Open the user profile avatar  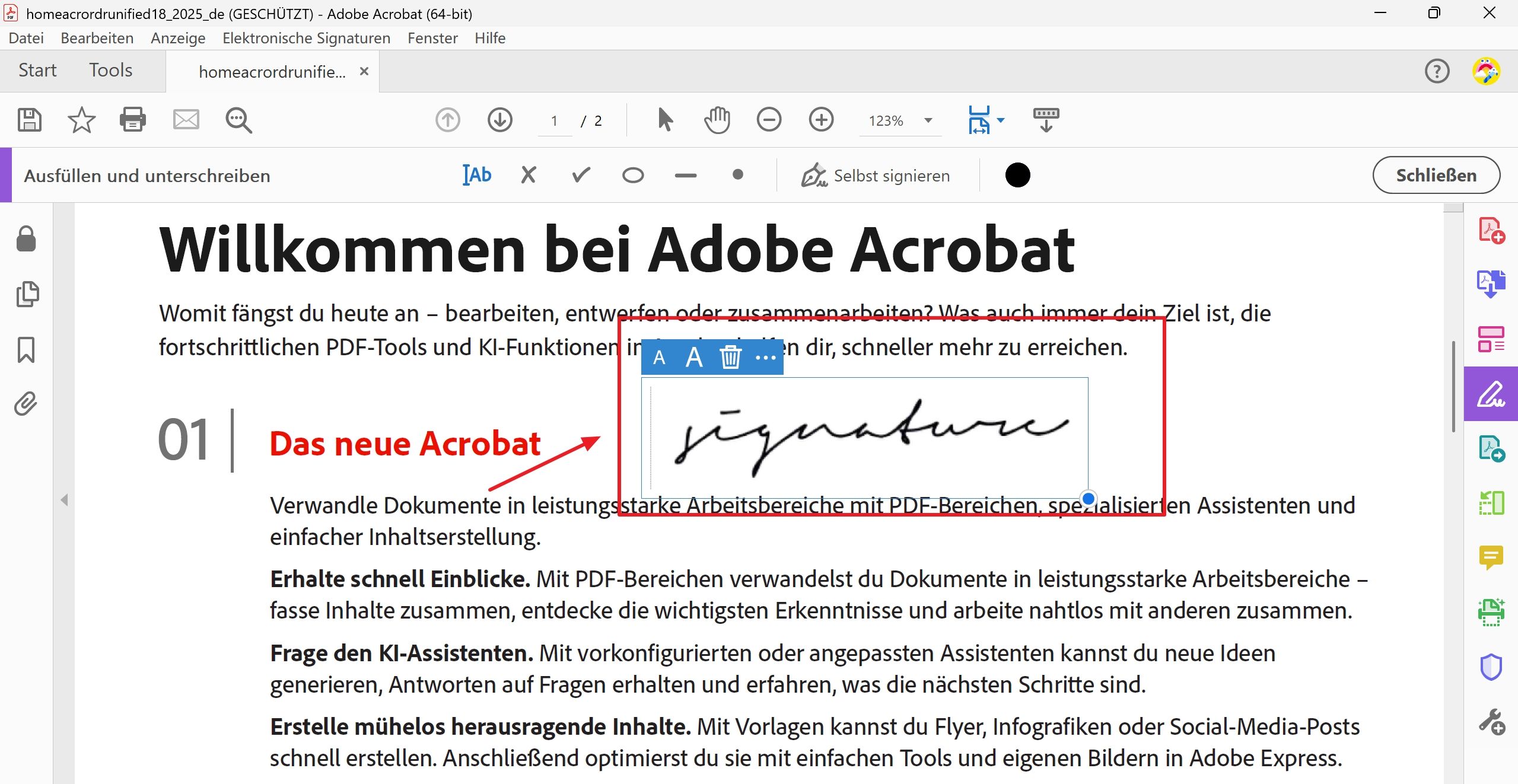pyautogui.click(x=1487, y=71)
